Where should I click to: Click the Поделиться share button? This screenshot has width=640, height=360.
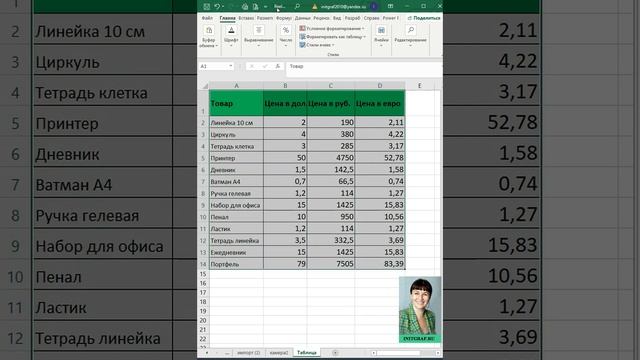coord(424,18)
